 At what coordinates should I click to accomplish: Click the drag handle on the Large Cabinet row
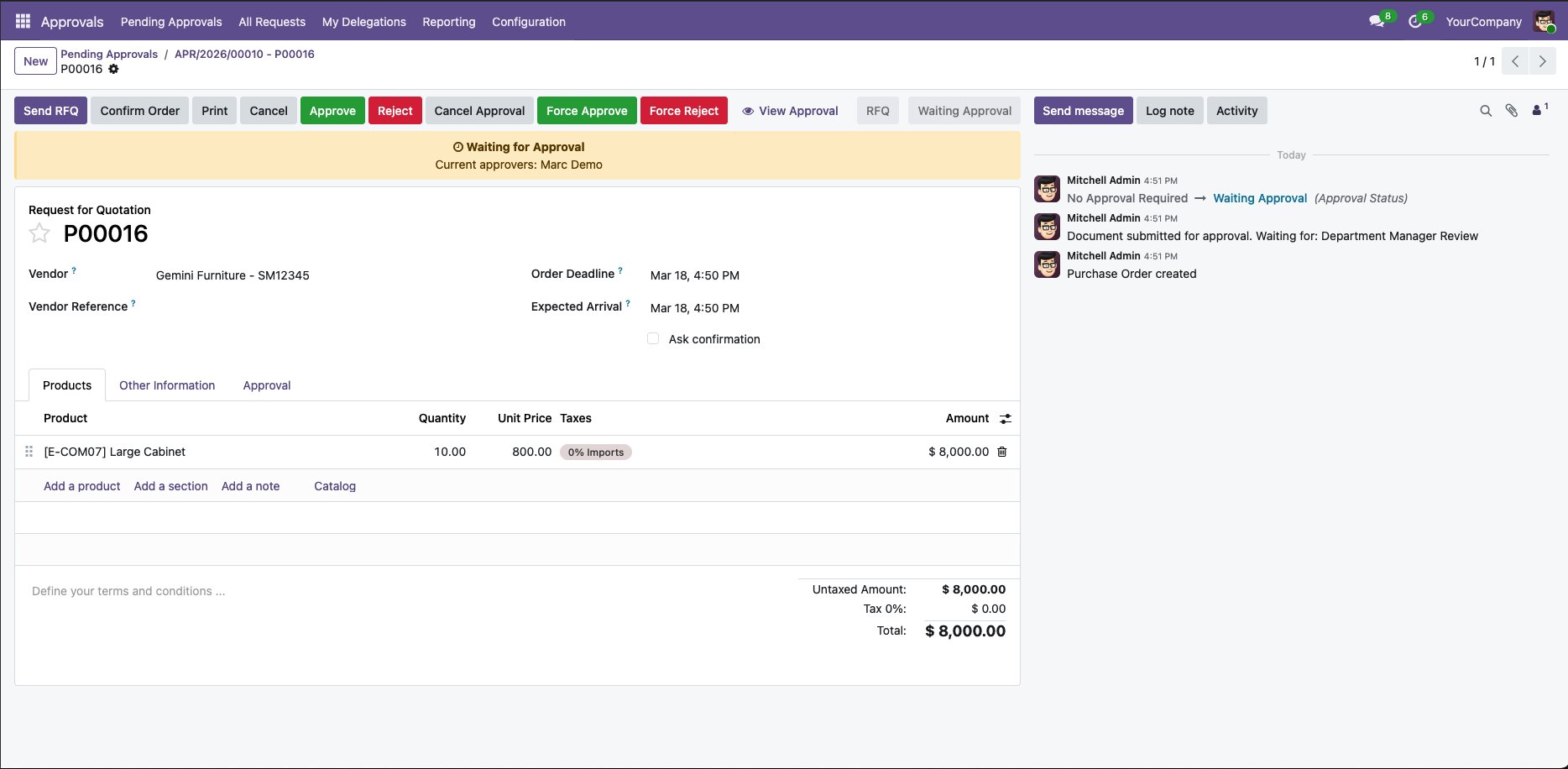click(29, 452)
